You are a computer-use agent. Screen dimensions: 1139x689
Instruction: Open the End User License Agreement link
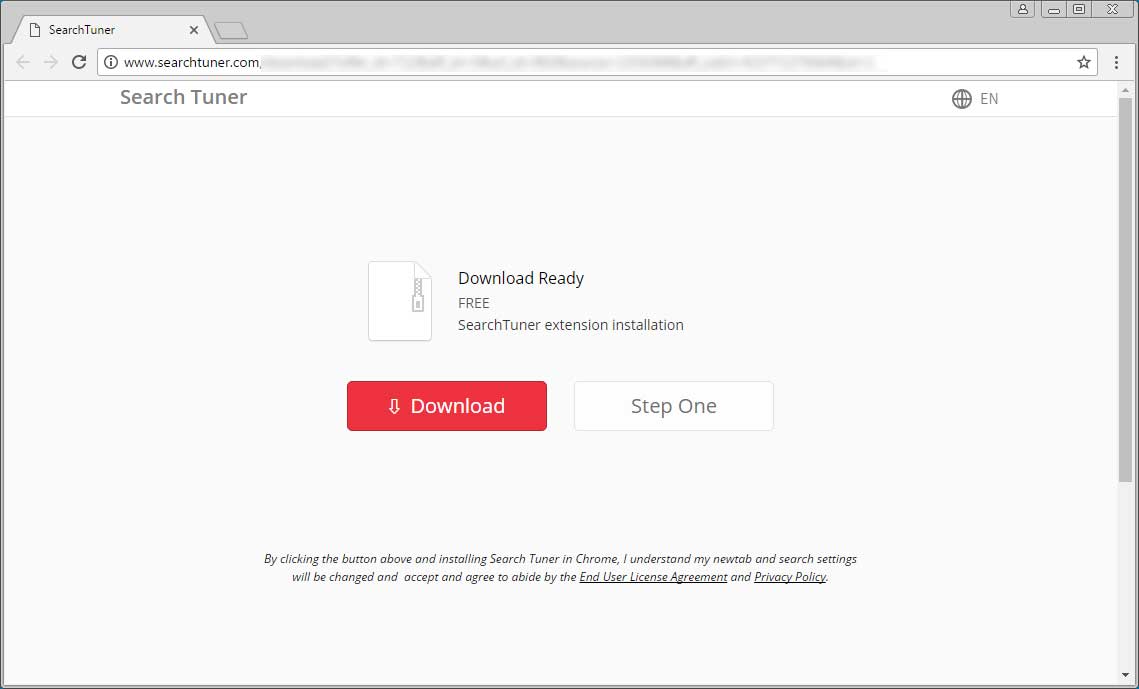point(653,577)
